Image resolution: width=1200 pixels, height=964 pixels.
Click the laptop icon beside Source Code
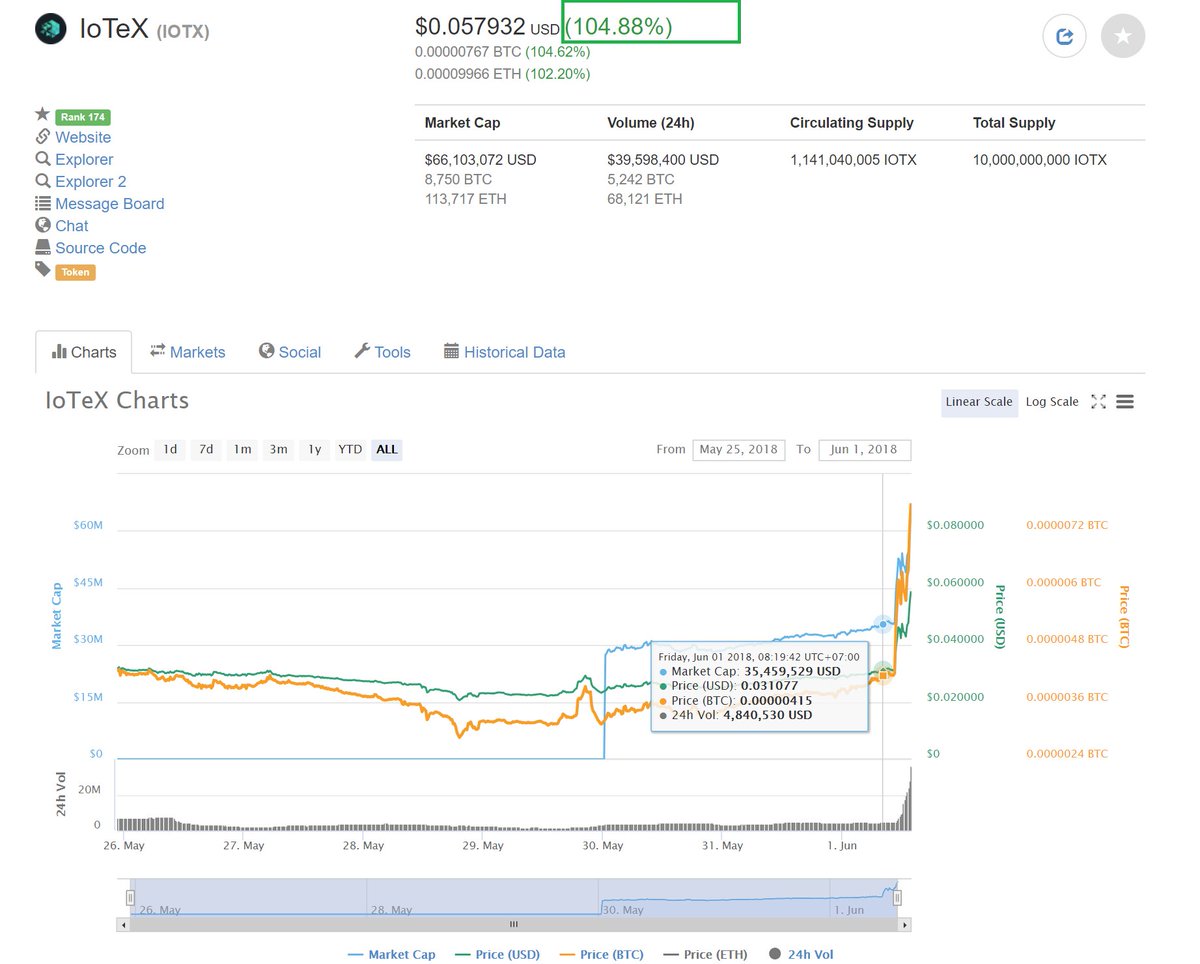43,247
